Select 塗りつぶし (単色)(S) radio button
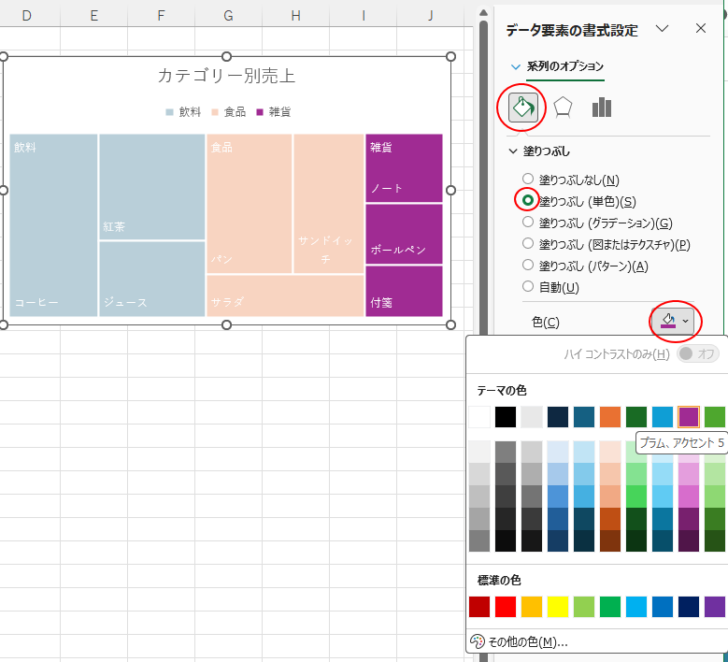Viewport: 728px width, 662px height. click(x=528, y=200)
